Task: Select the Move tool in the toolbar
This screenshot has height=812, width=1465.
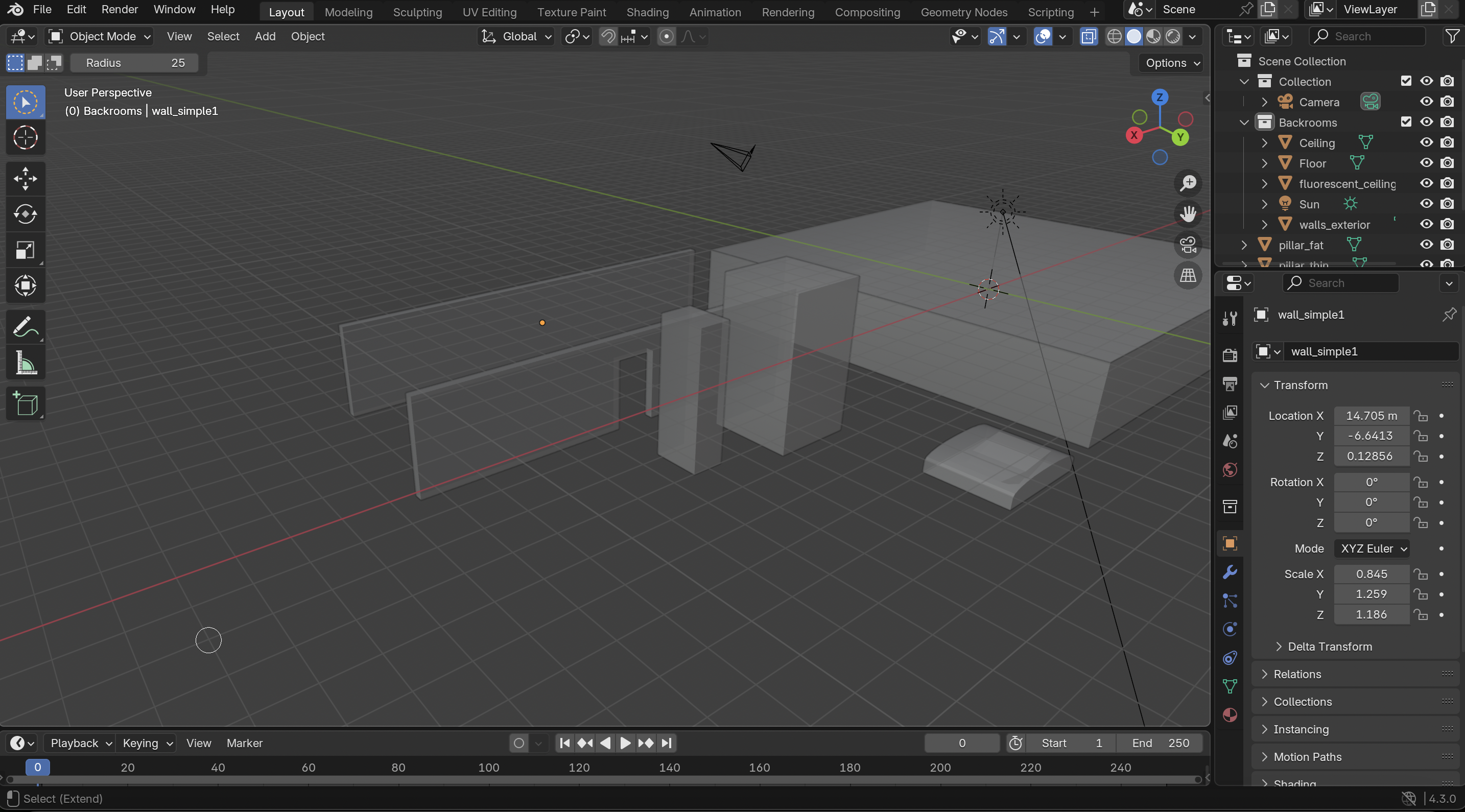Action: pyautogui.click(x=25, y=178)
